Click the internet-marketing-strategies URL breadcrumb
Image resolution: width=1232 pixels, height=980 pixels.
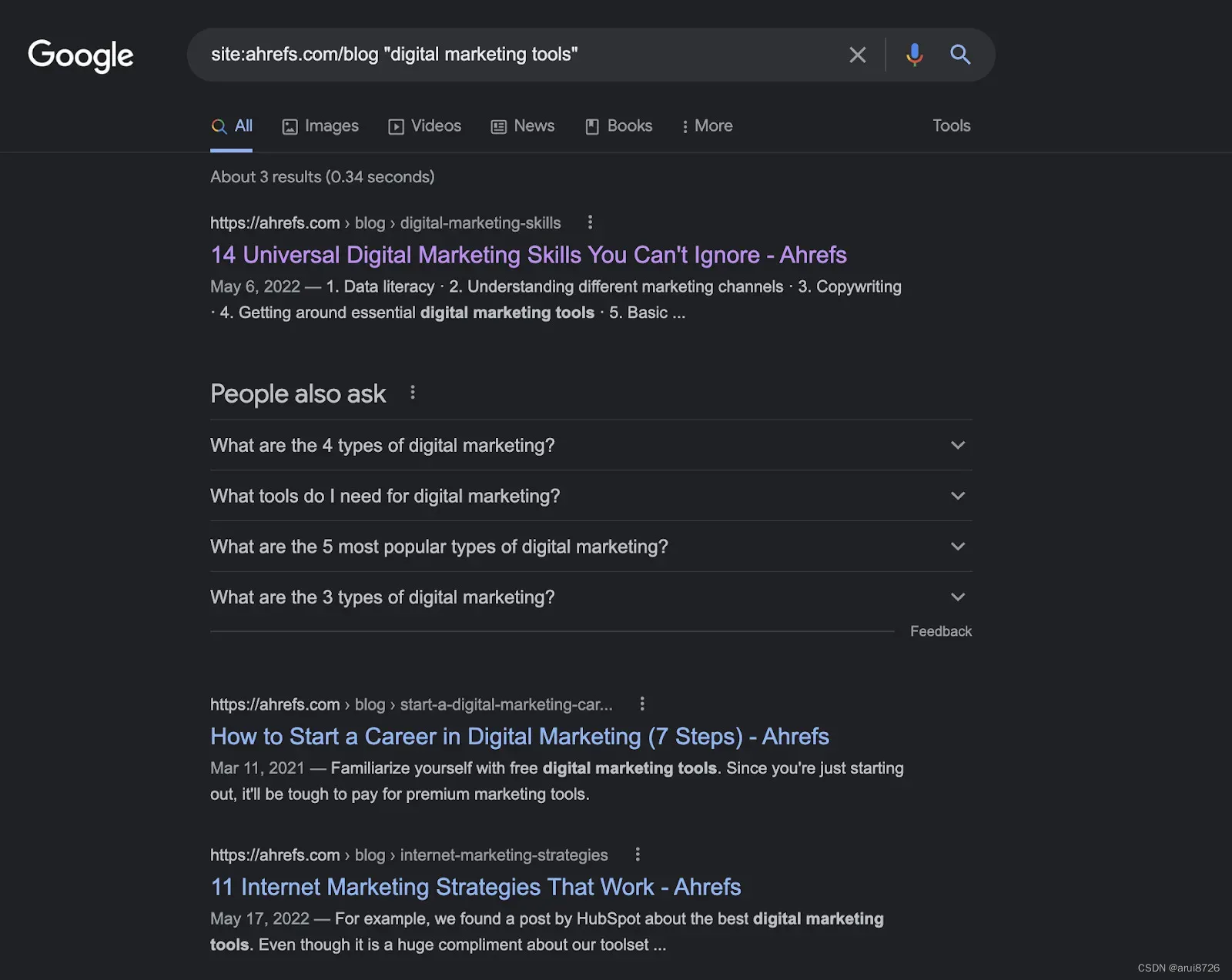click(x=409, y=855)
